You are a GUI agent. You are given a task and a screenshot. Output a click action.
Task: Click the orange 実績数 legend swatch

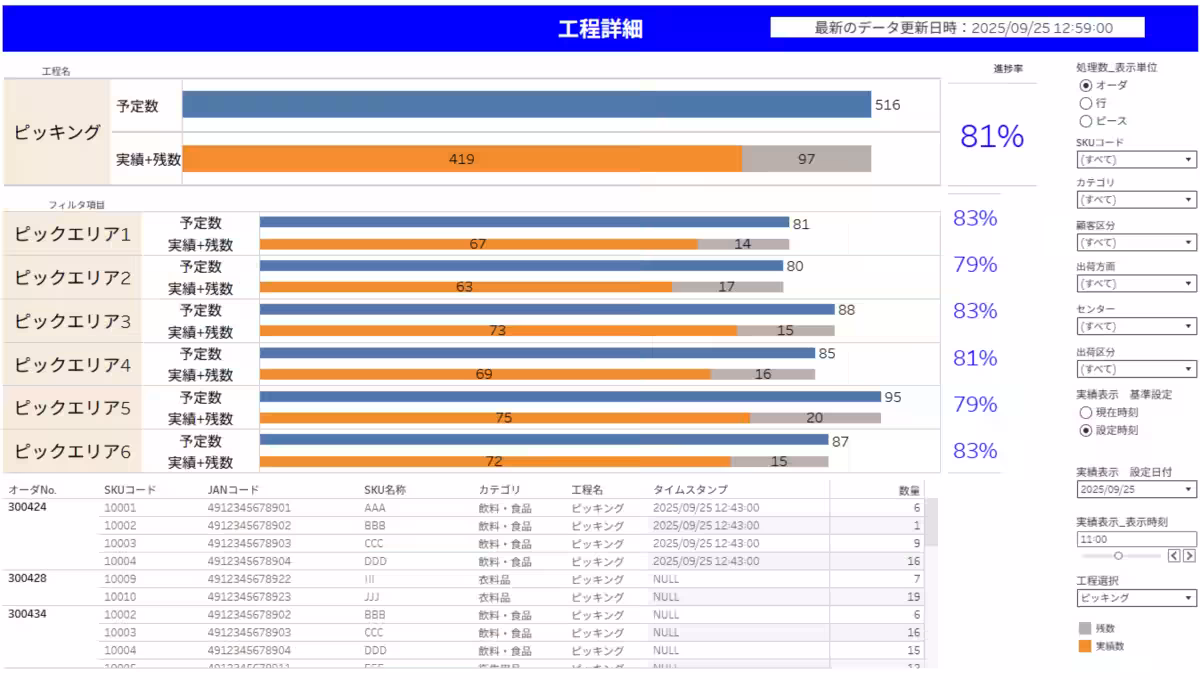[1085, 646]
